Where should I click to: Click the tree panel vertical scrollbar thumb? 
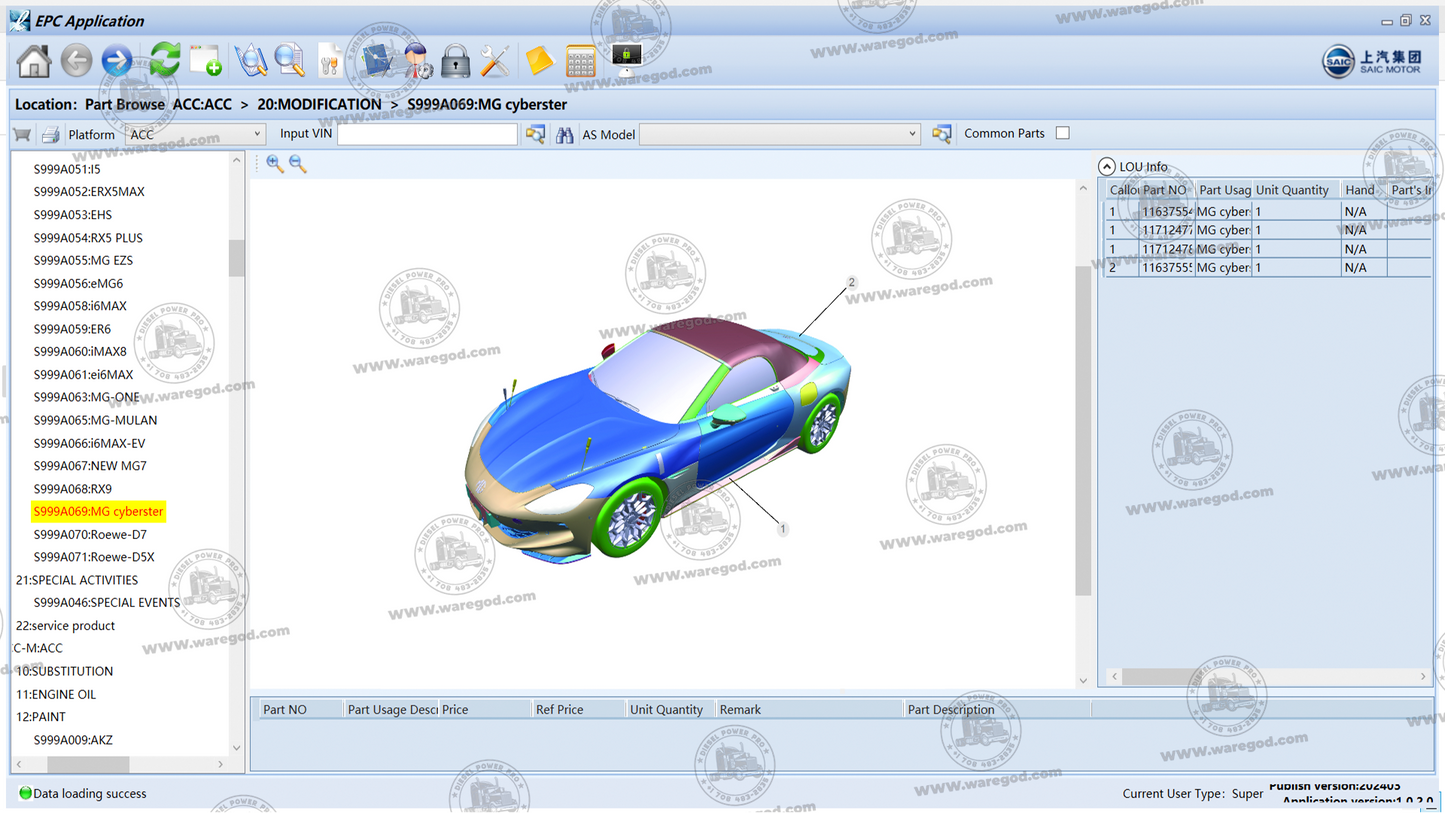[236, 258]
